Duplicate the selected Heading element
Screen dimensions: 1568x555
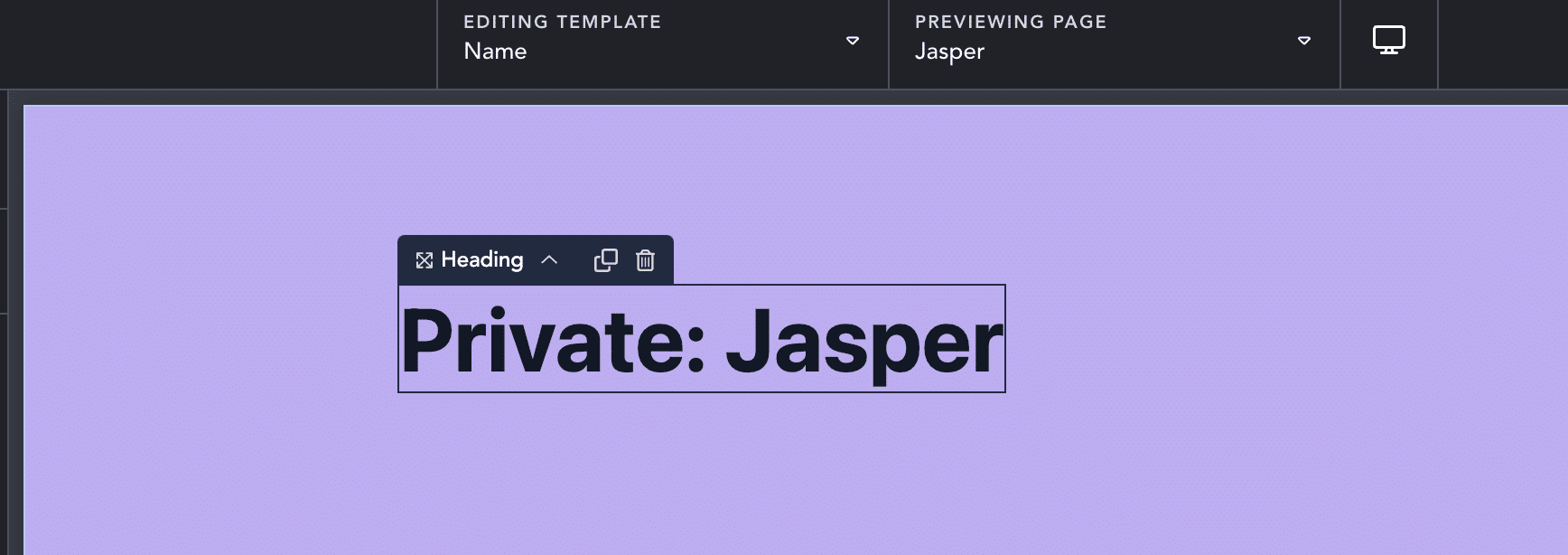coord(605,260)
